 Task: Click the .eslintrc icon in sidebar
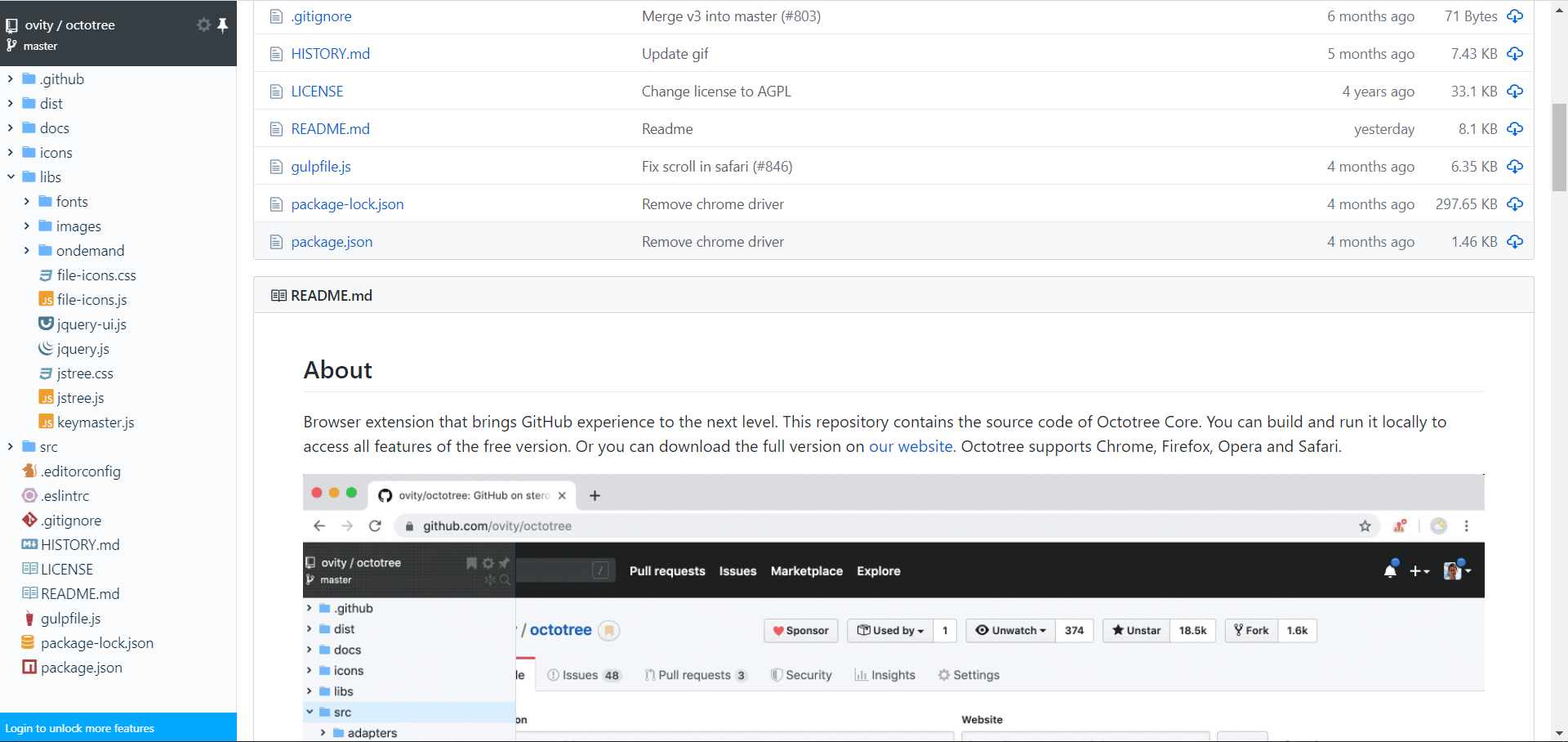29,496
